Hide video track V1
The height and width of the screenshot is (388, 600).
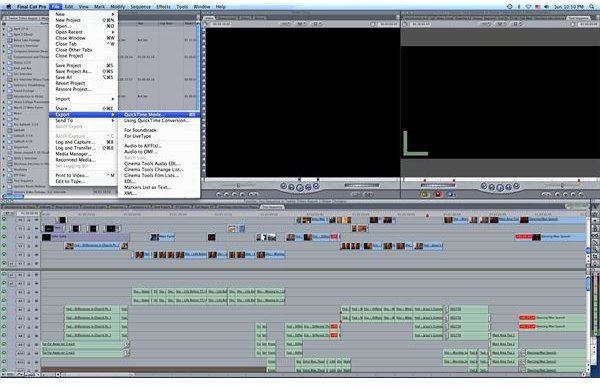4,263
